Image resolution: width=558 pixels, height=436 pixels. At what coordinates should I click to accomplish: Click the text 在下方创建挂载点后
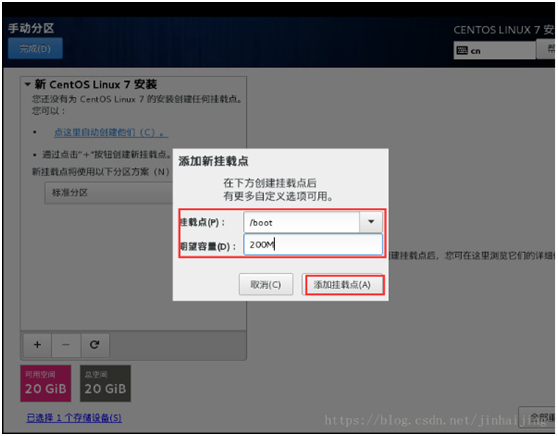coord(270,183)
